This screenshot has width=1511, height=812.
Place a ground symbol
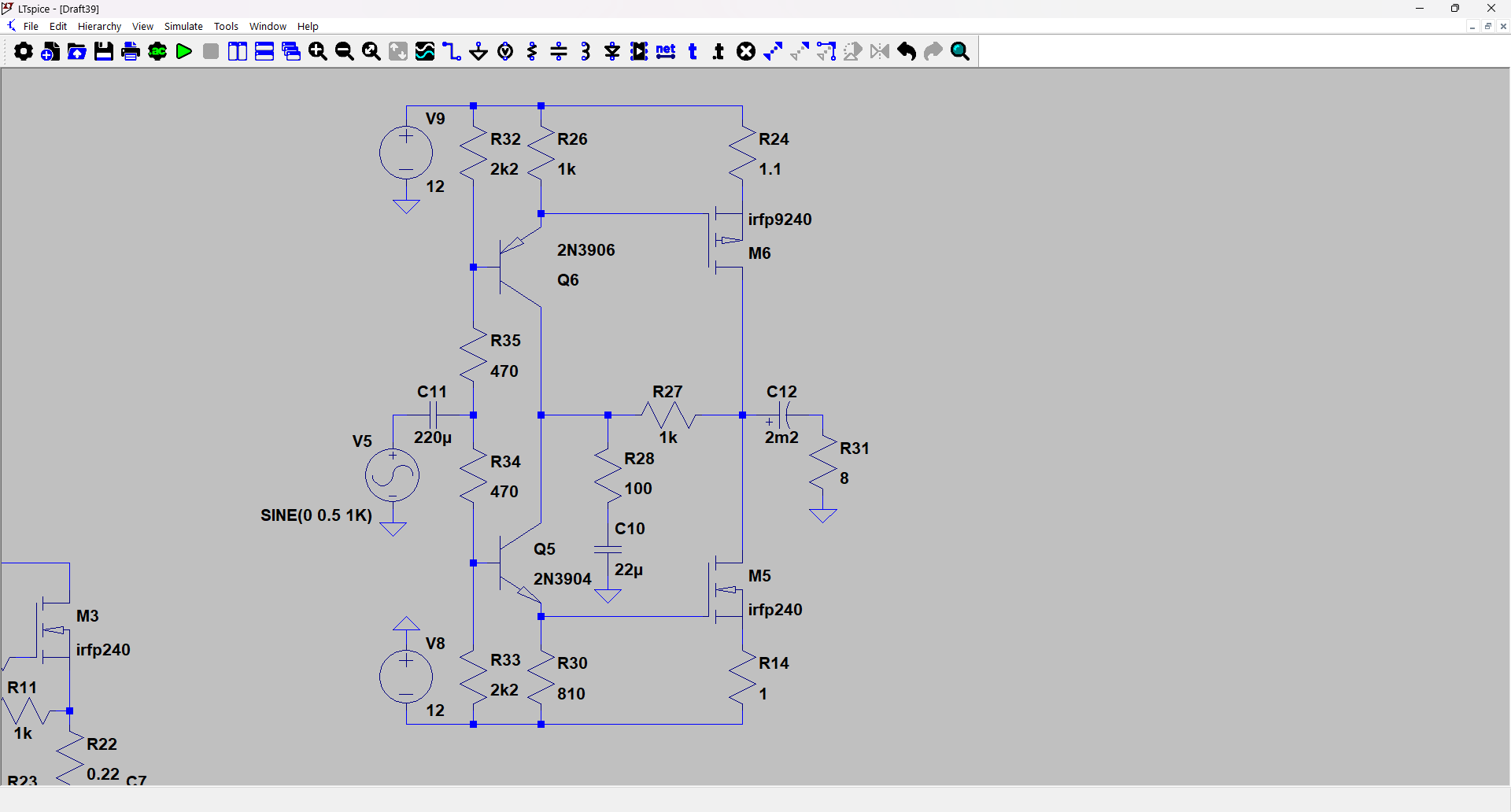(x=478, y=52)
